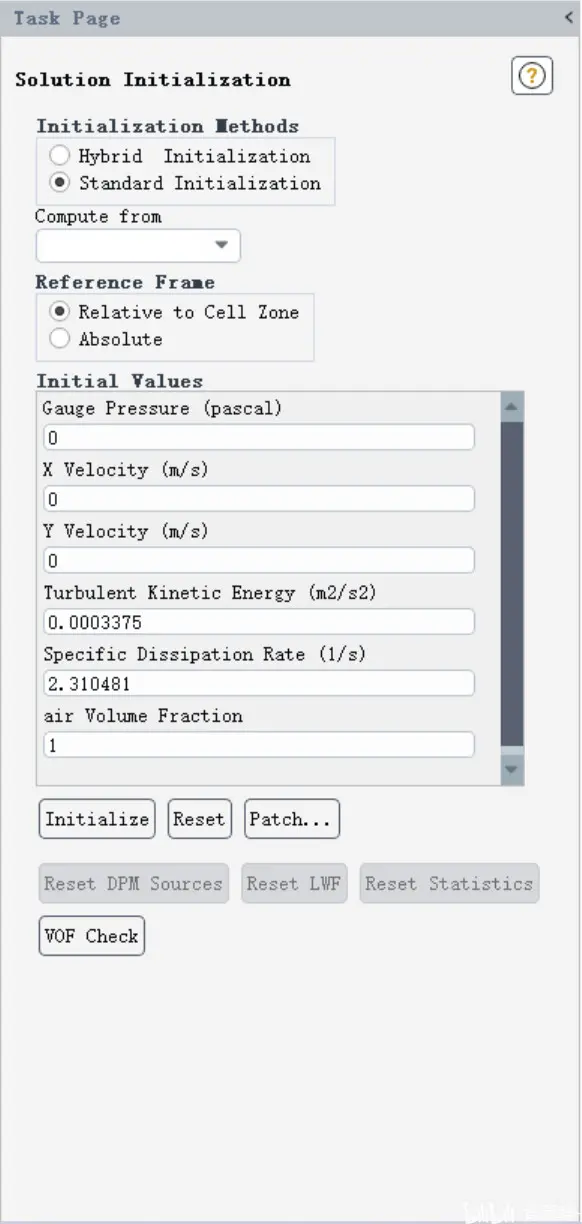This screenshot has width=582, height=1224.
Task: Open the Compute from dropdown
Action: tap(138, 246)
